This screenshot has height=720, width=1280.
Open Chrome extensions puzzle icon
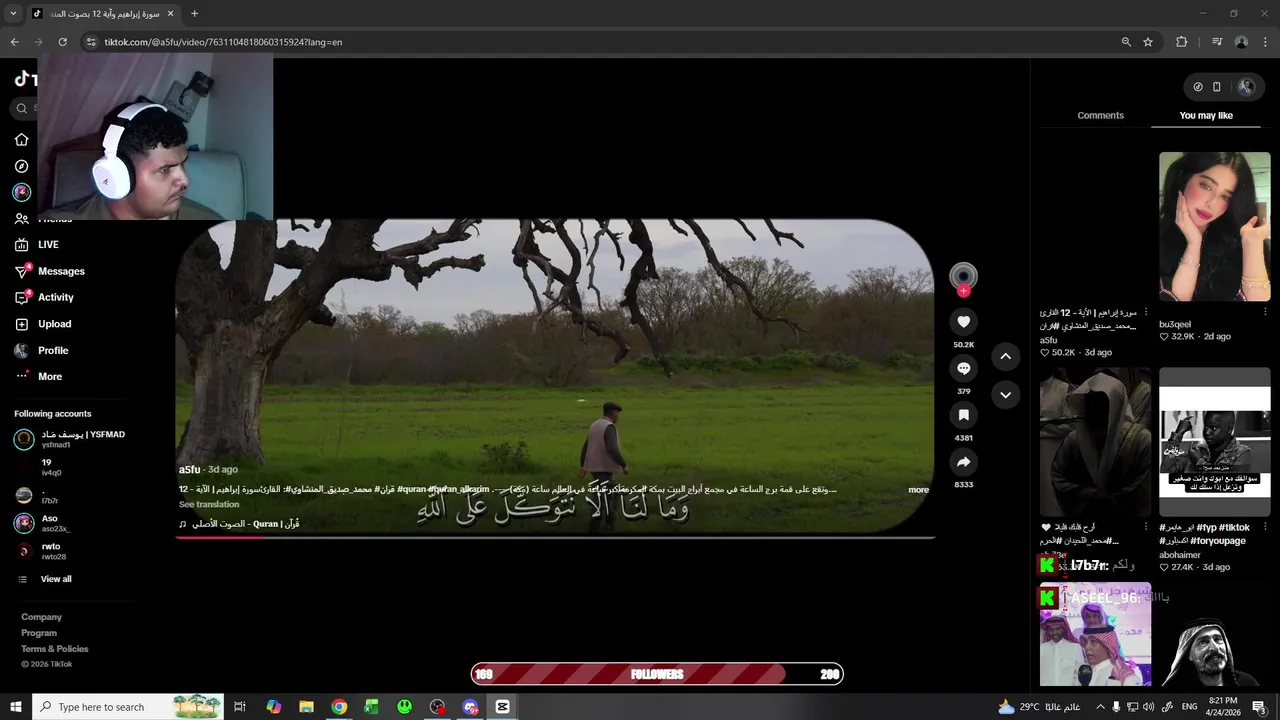click(1181, 42)
